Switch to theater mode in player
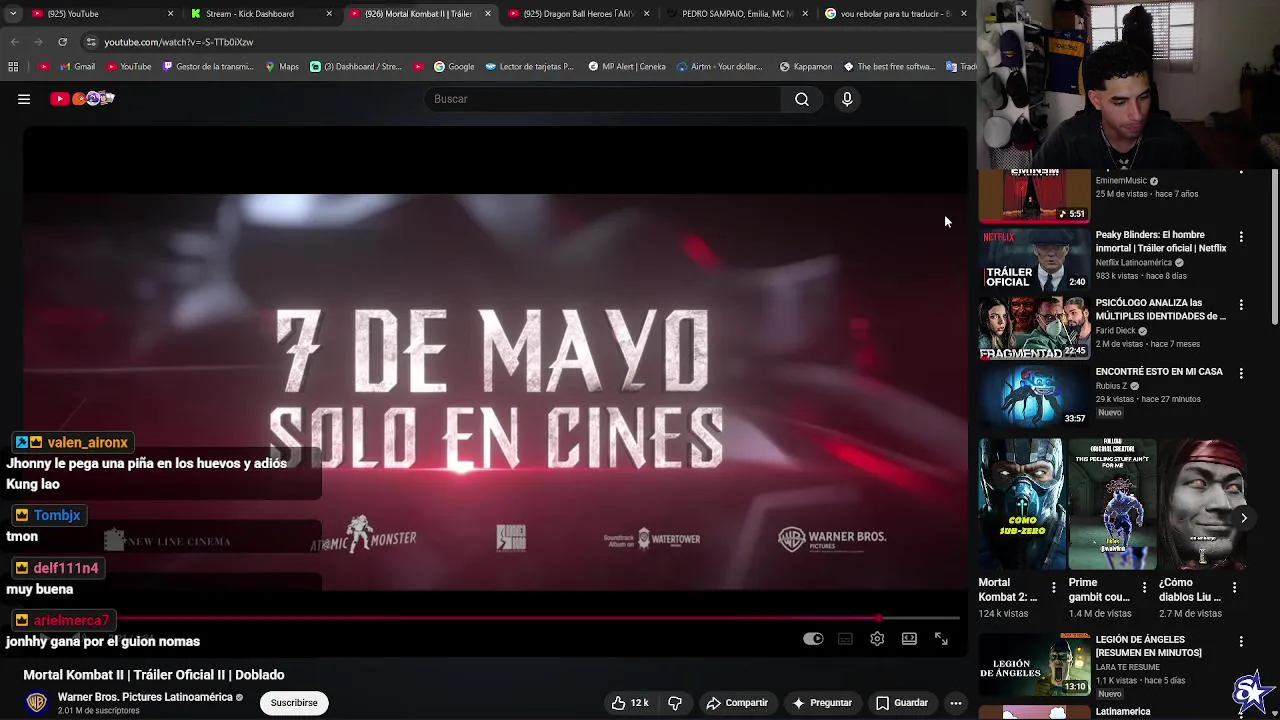 [x=909, y=639]
